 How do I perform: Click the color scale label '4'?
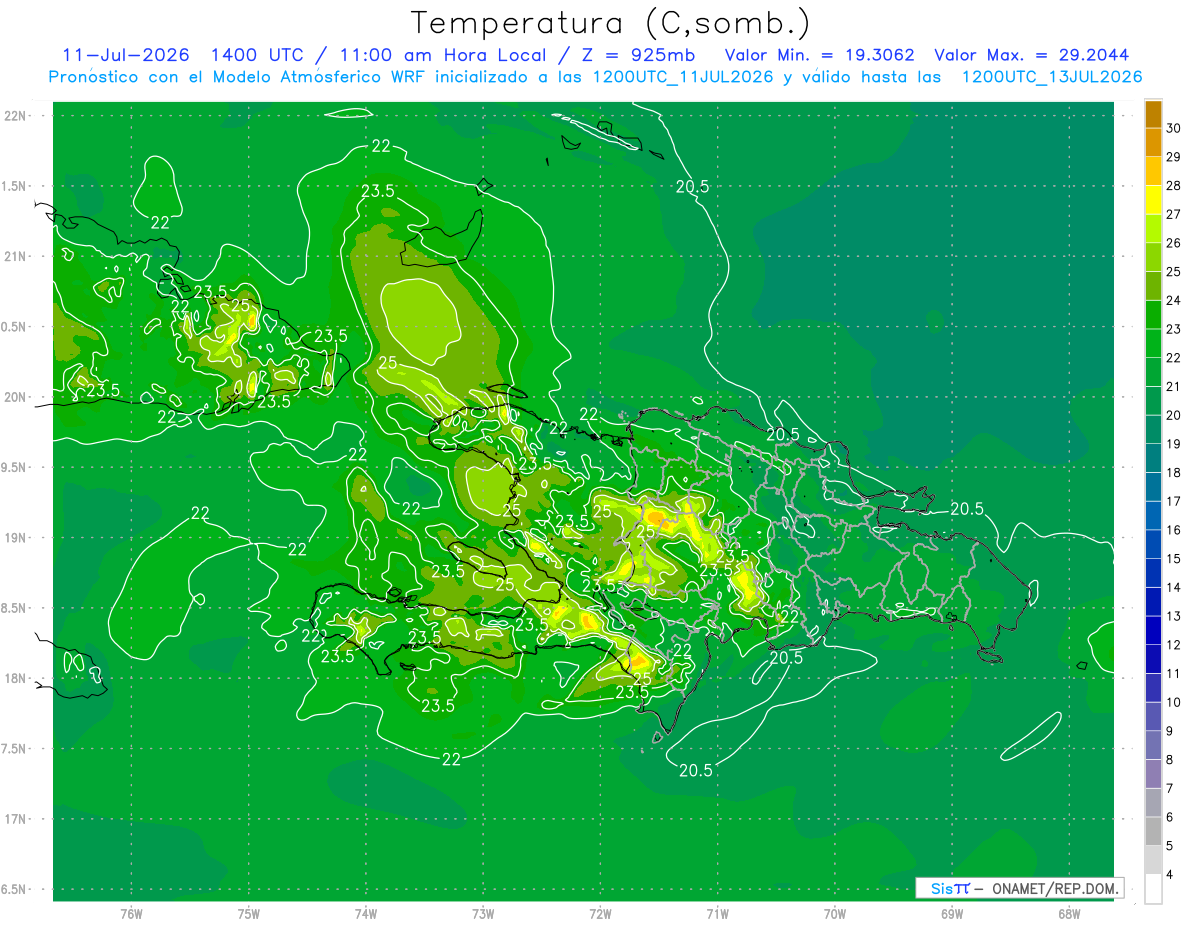[x=1170, y=875]
